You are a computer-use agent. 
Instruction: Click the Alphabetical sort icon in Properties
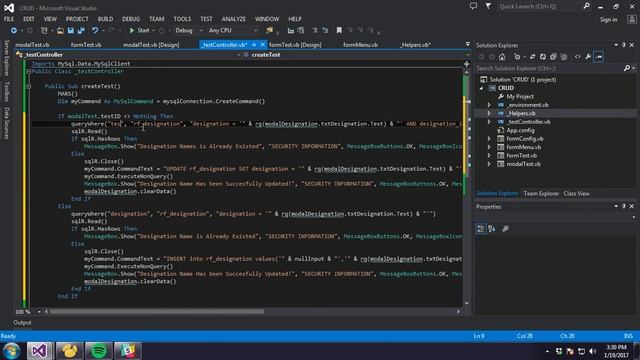click(492, 229)
